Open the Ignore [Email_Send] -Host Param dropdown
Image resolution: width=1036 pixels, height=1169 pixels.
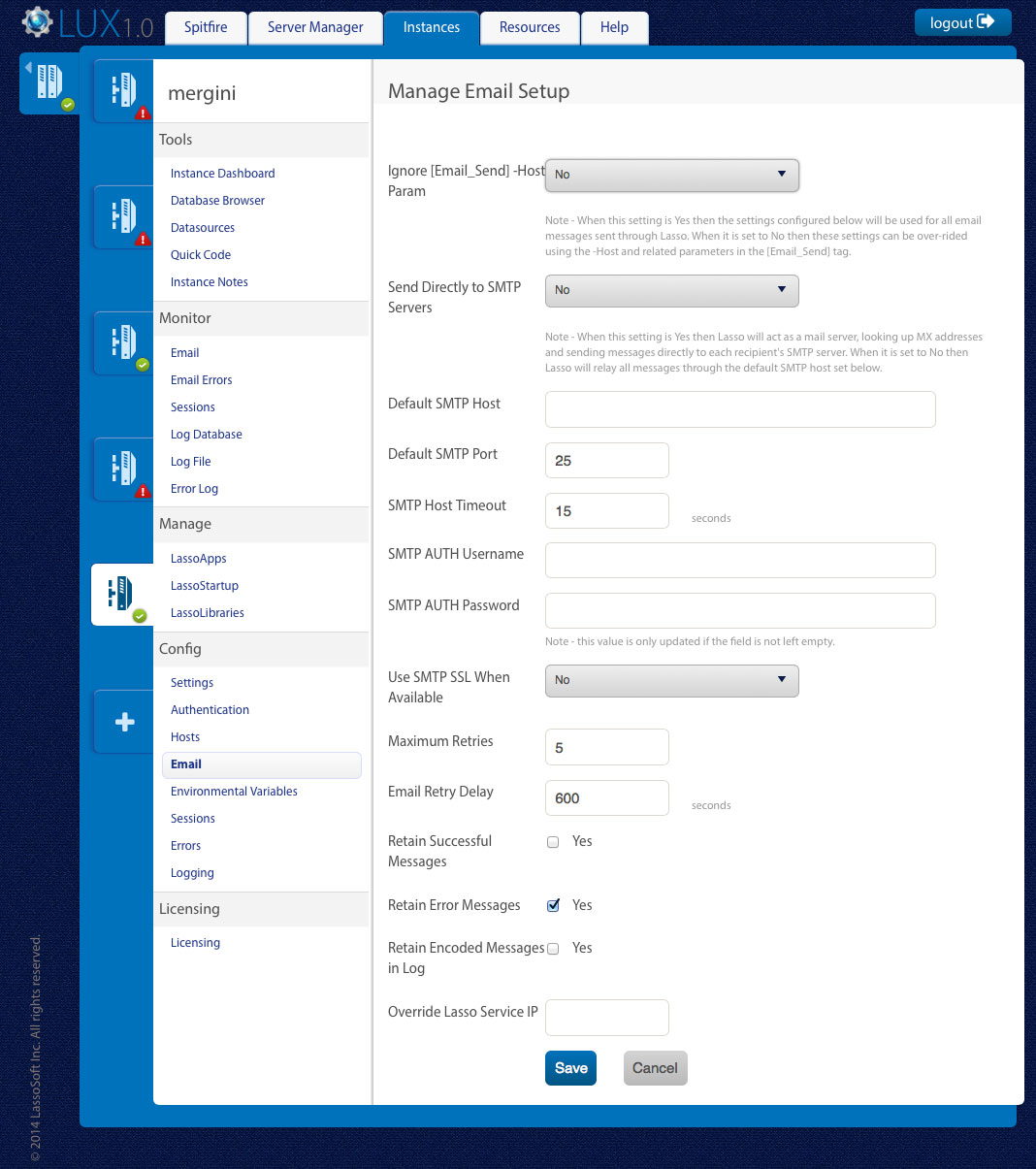coord(672,175)
